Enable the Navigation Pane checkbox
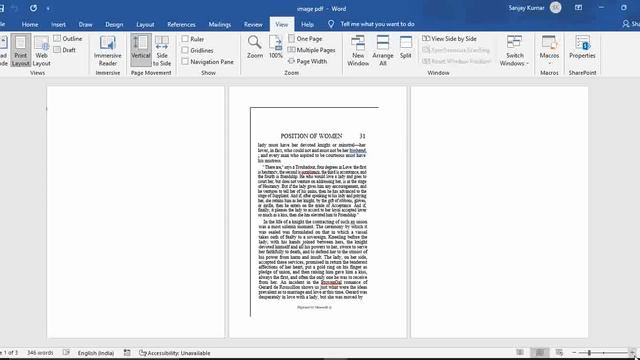The height and width of the screenshot is (360, 640). (185, 62)
